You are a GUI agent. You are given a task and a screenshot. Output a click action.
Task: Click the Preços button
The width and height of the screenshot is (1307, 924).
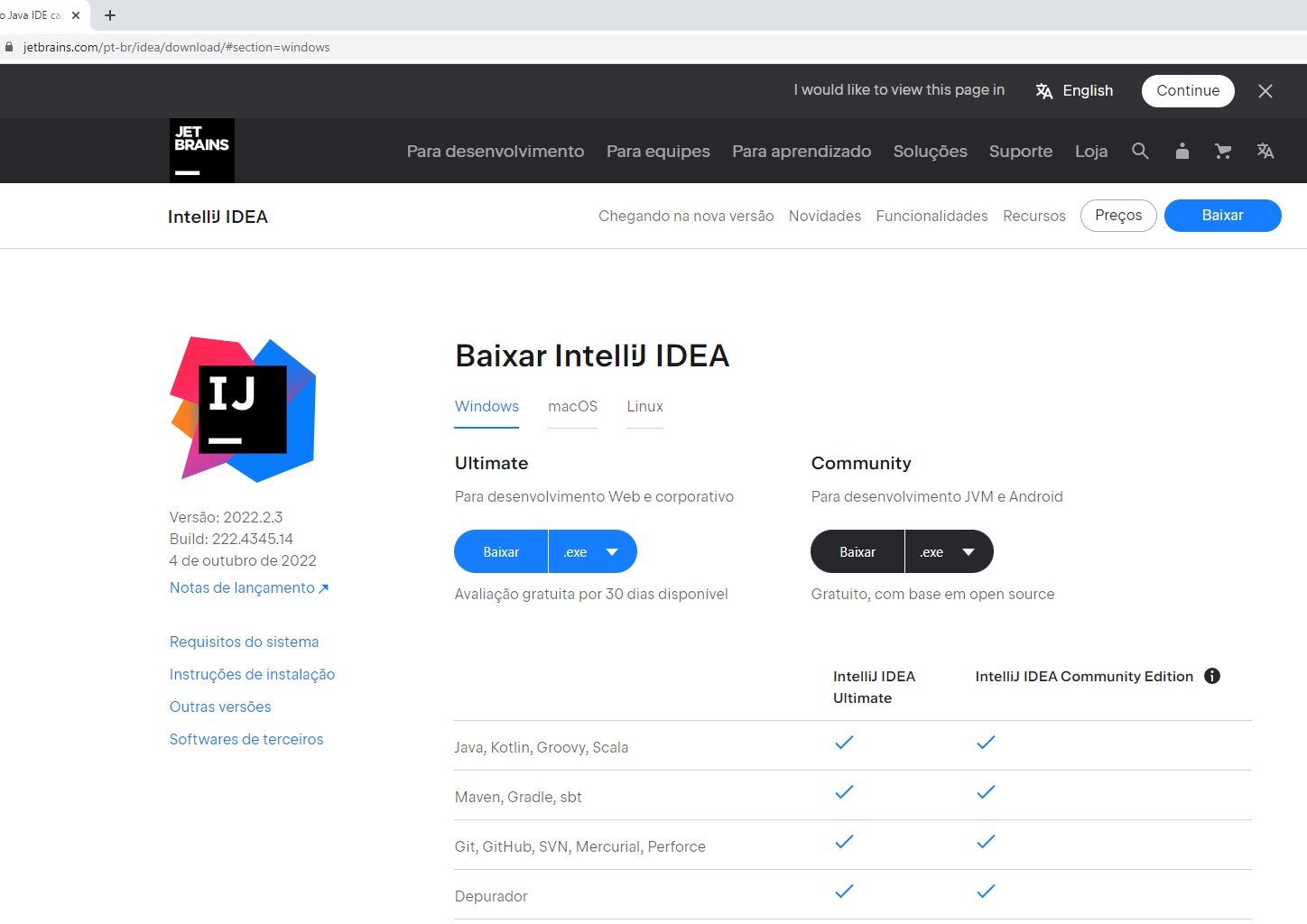[1118, 216]
